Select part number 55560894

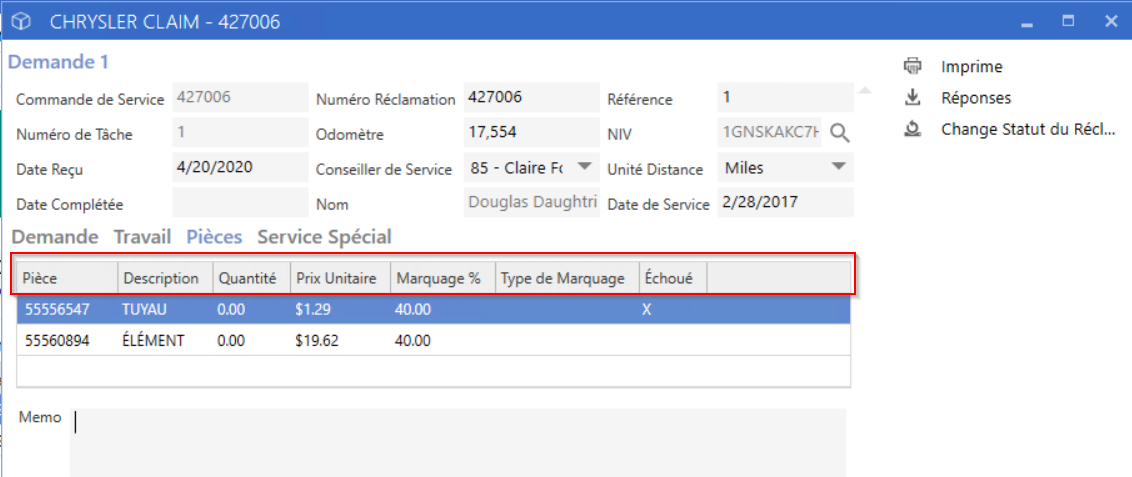(57, 341)
